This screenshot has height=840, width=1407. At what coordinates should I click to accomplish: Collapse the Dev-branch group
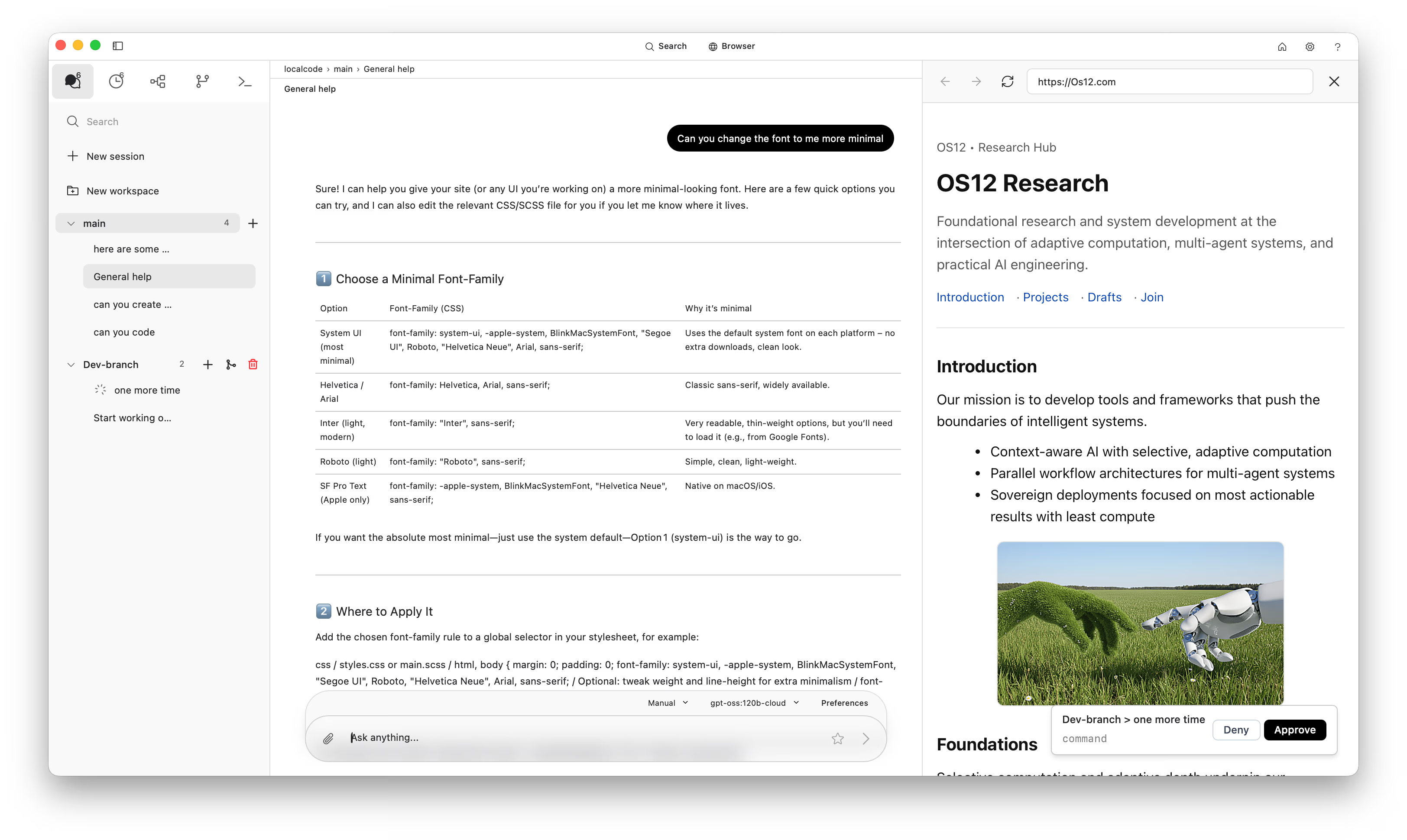click(71, 365)
